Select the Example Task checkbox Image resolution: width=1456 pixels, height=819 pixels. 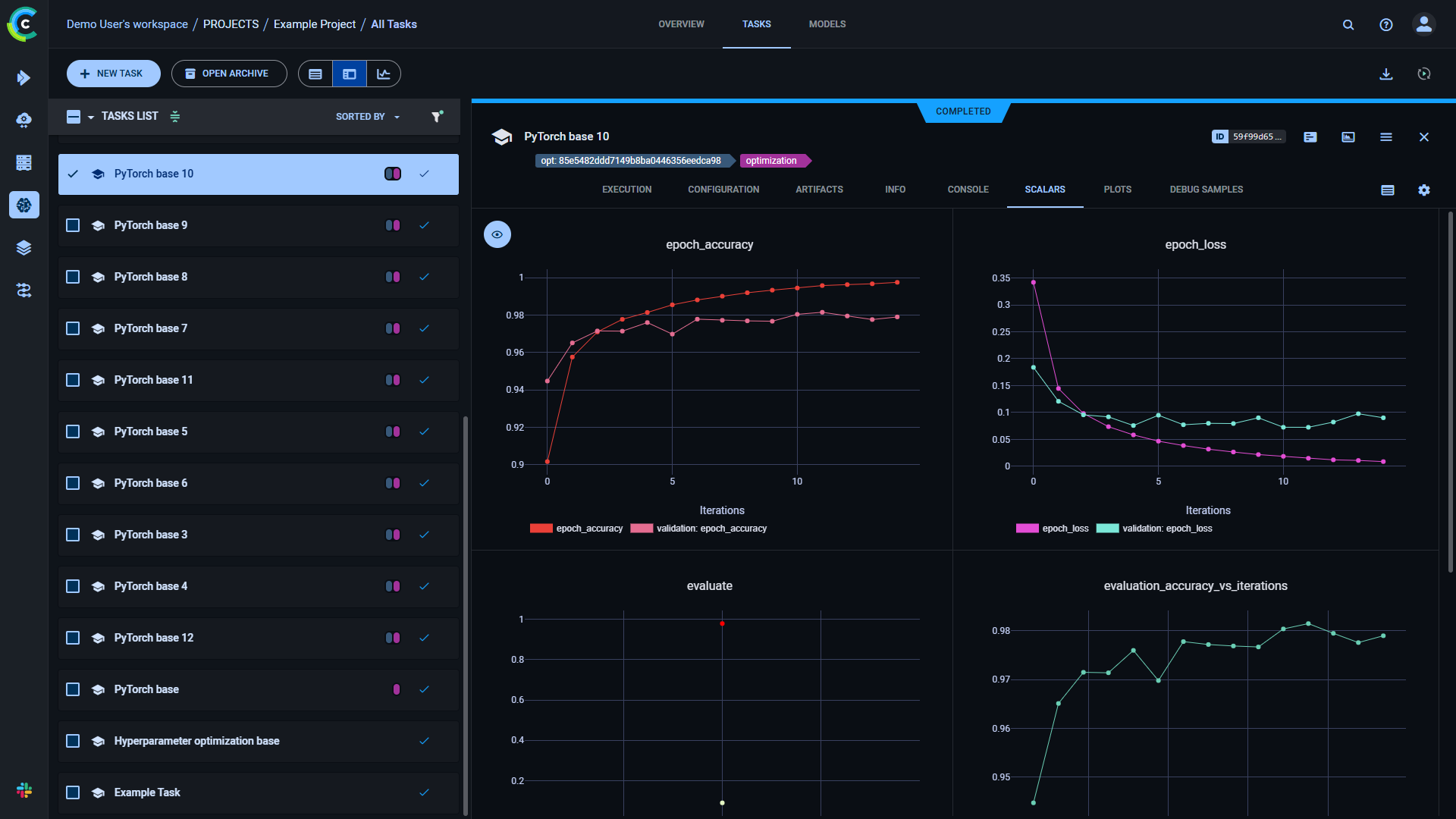[73, 792]
